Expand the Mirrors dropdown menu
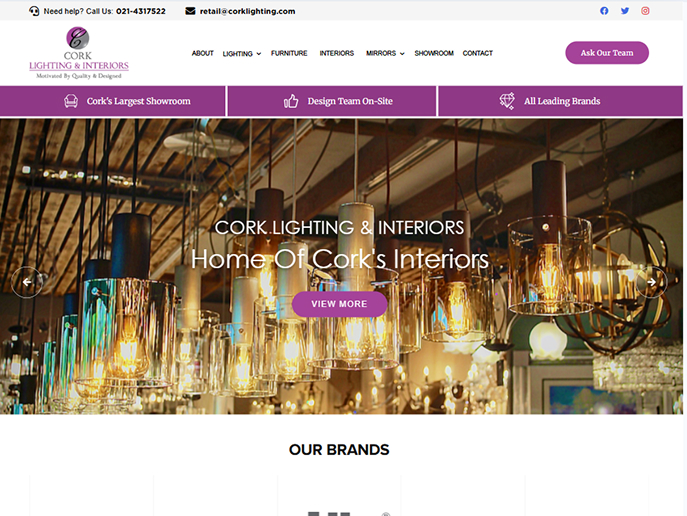 [x=385, y=53]
